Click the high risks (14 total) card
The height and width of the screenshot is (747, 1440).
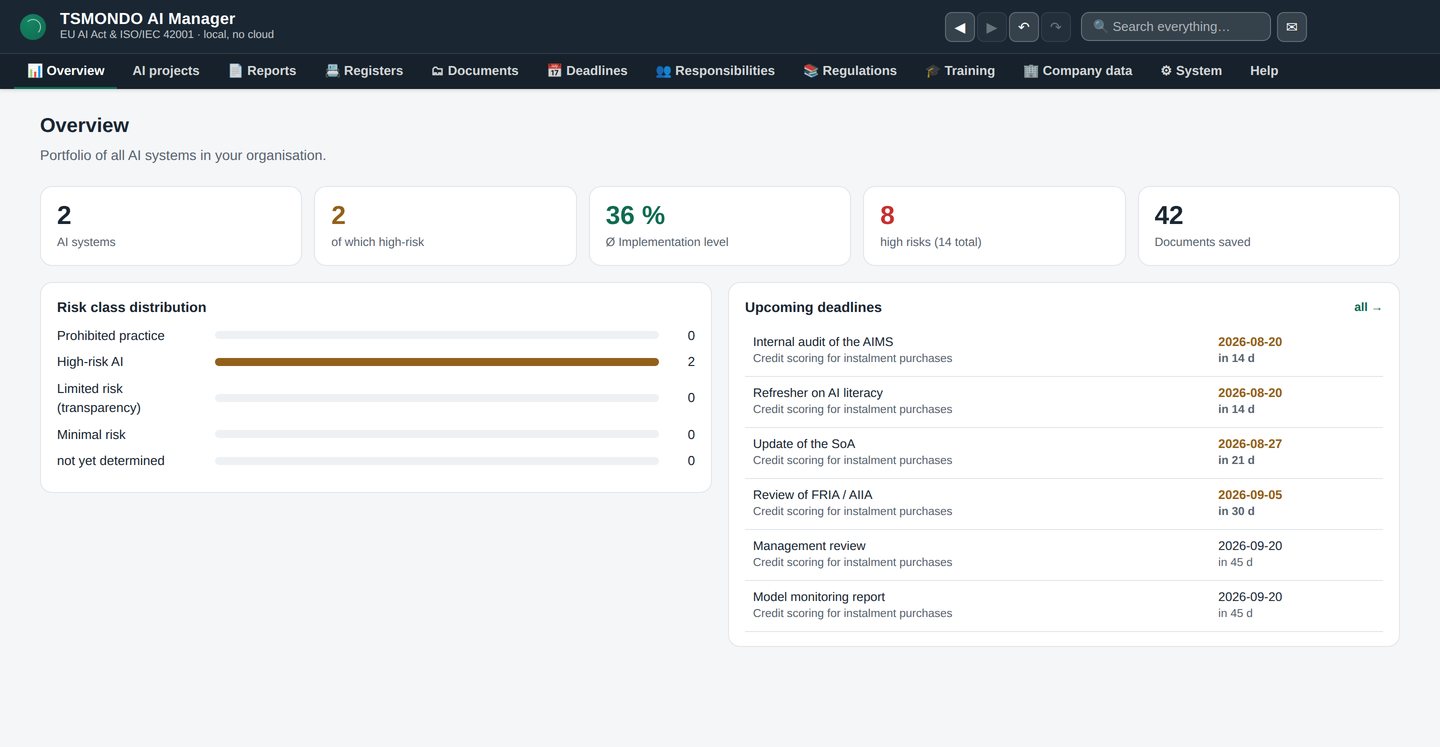pyautogui.click(x=994, y=226)
